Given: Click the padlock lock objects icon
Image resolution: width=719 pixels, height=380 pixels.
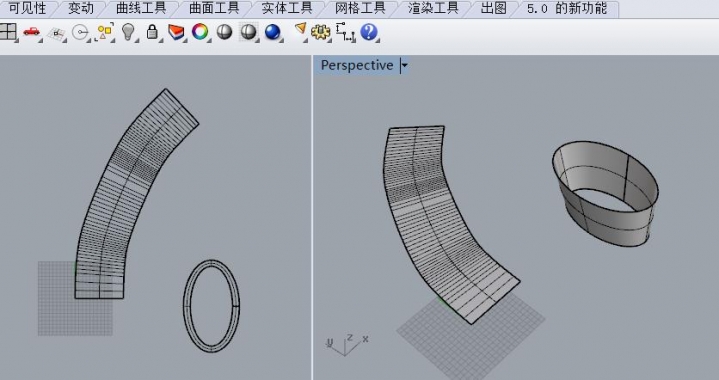Looking at the screenshot, I should pyautogui.click(x=152, y=32).
